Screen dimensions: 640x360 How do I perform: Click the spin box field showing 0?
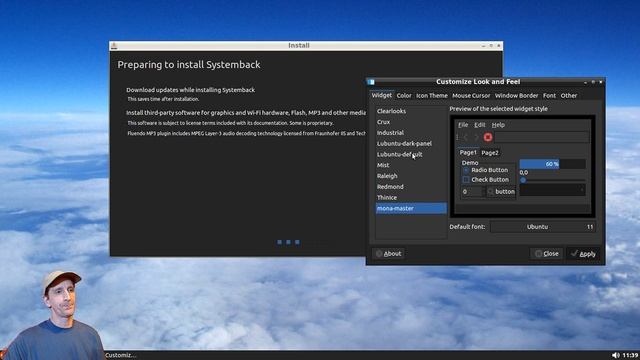pyautogui.click(x=472, y=191)
